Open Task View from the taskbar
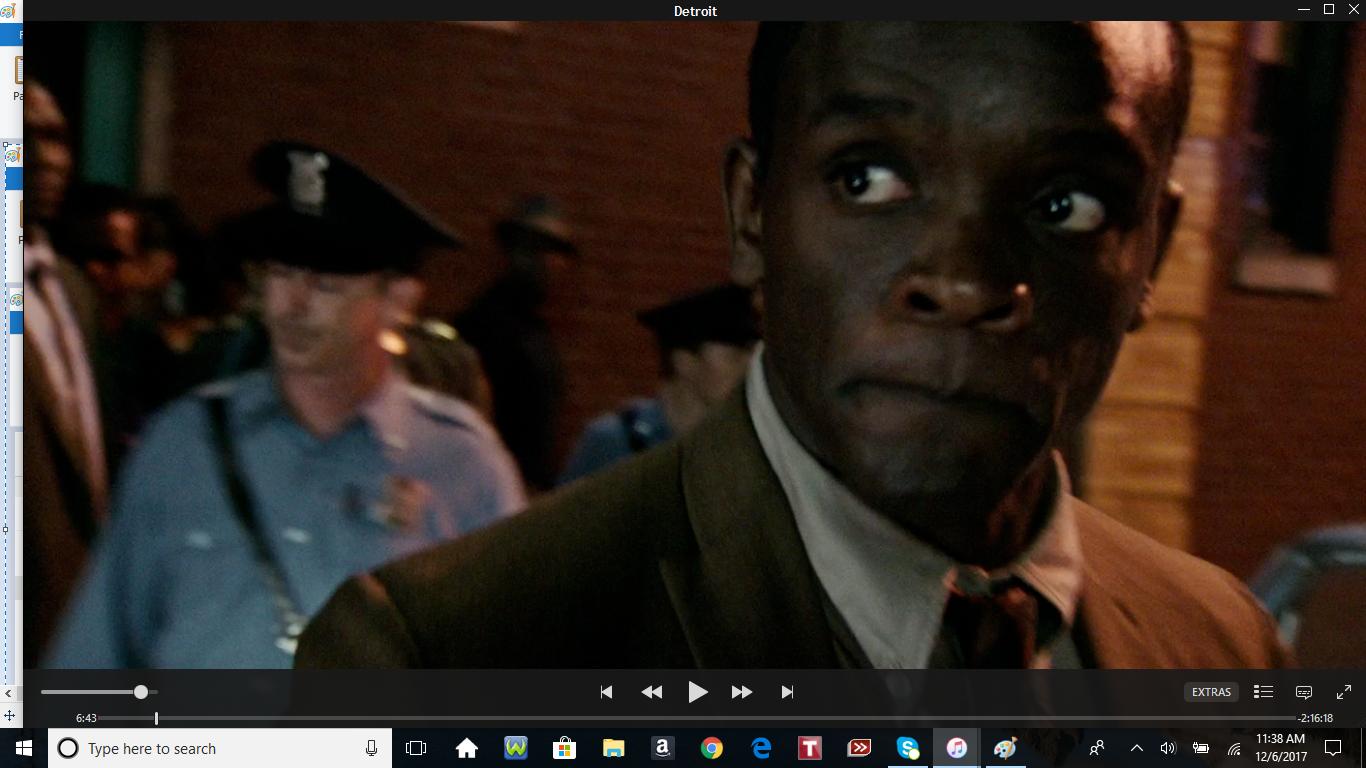This screenshot has width=1366, height=768. click(x=416, y=748)
